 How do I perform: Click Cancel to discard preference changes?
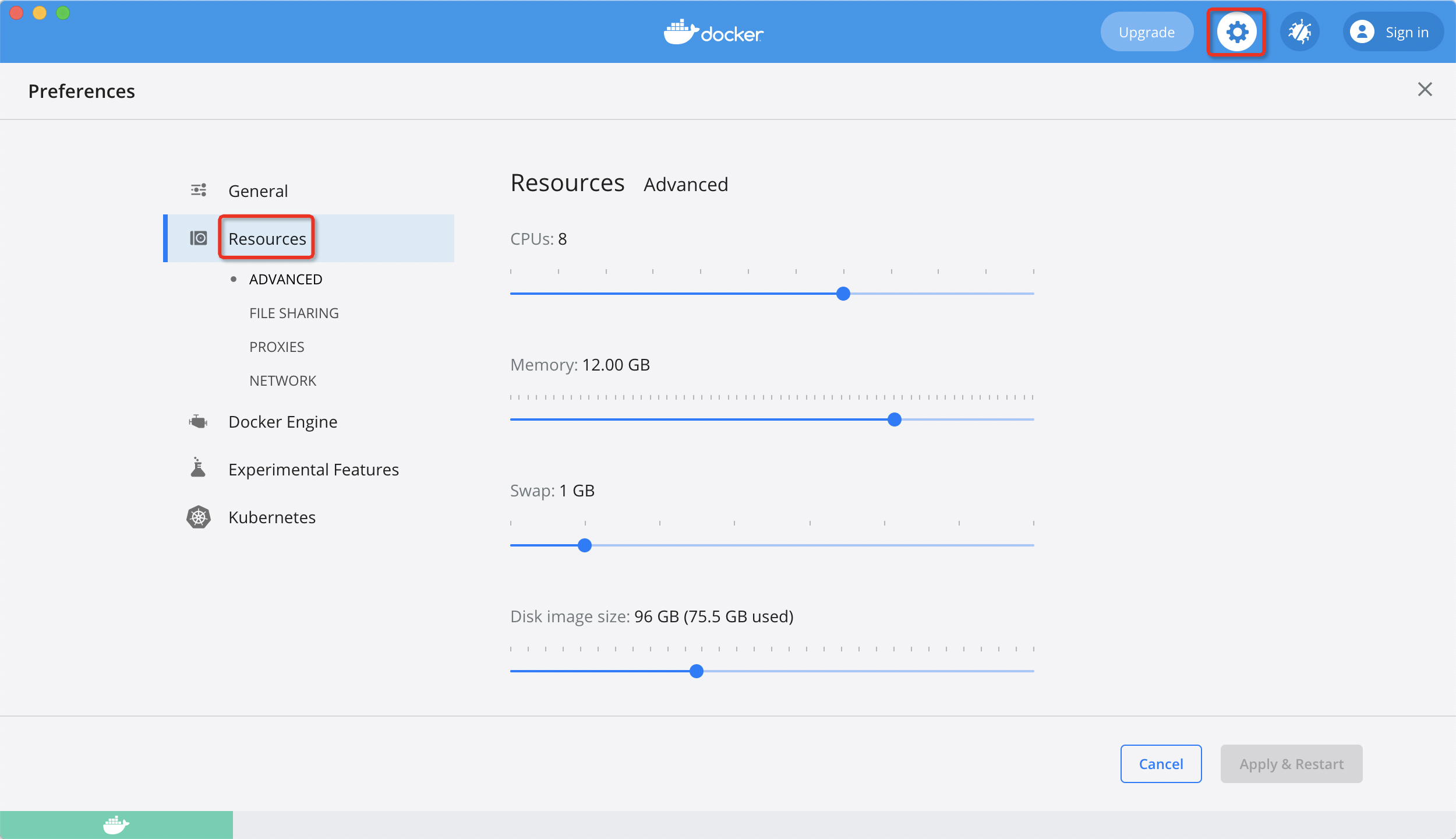point(1160,764)
